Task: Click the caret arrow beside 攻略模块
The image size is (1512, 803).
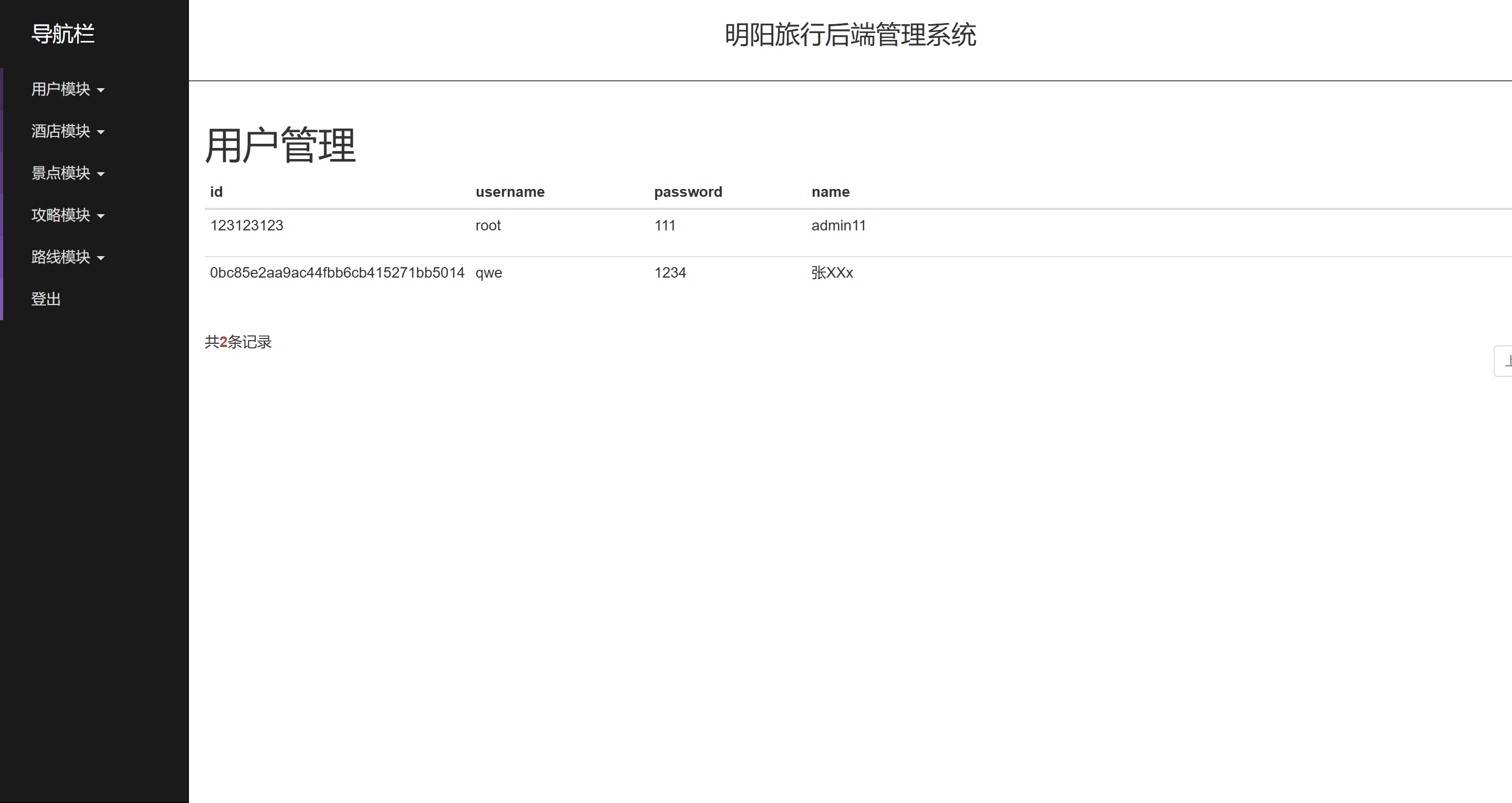Action: [x=100, y=216]
